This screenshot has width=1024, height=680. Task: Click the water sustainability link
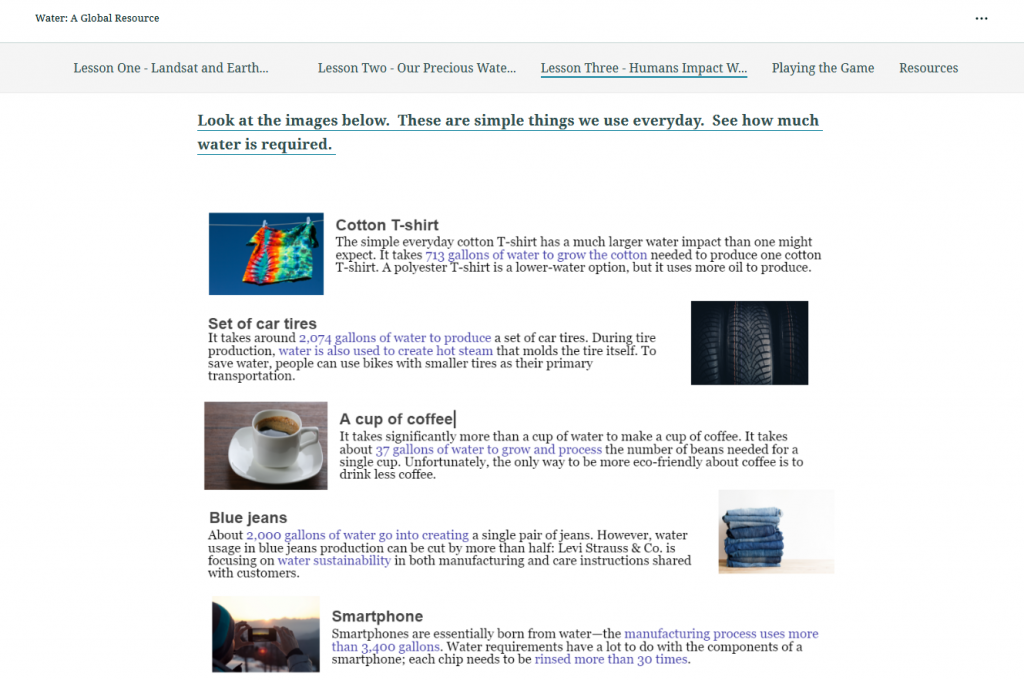334,561
